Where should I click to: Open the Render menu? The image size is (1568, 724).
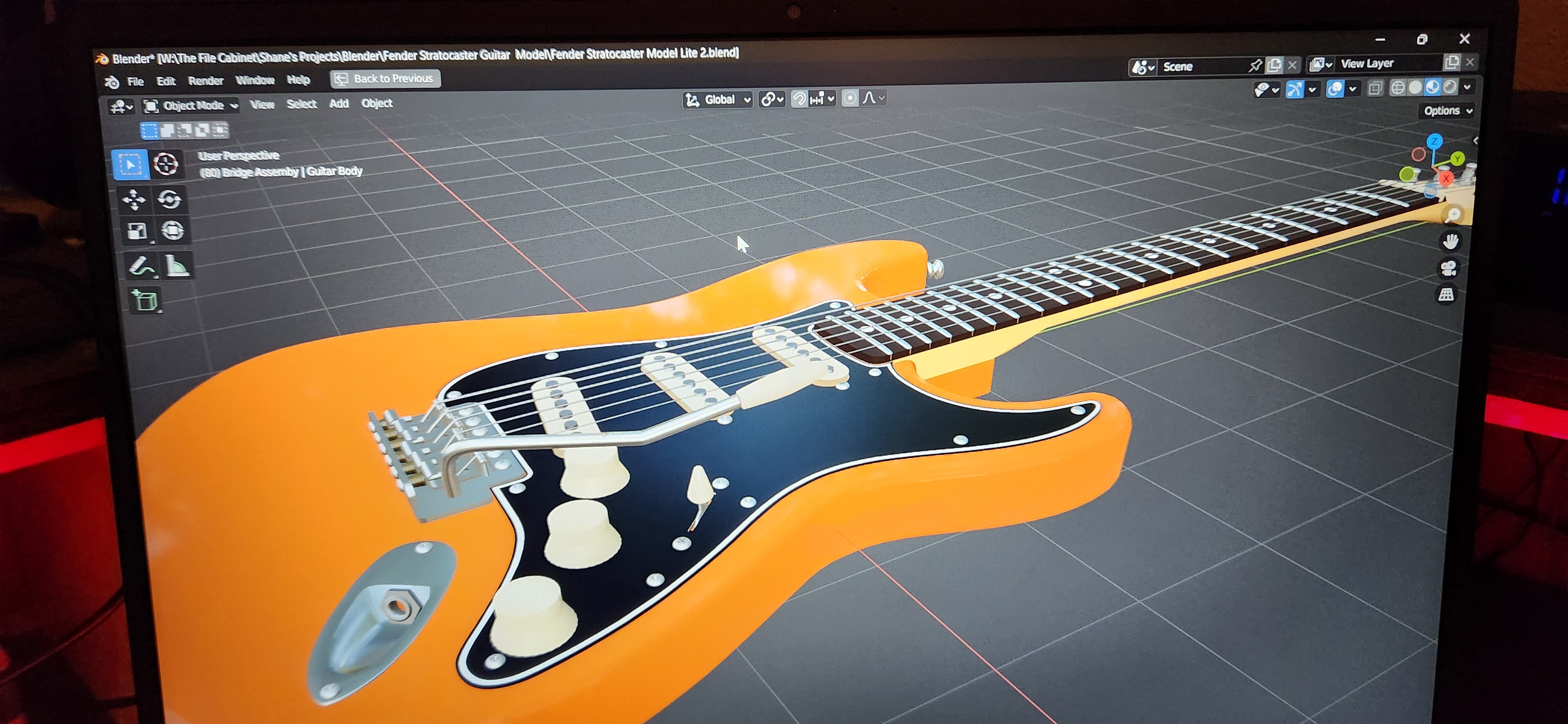tap(206, 80)
